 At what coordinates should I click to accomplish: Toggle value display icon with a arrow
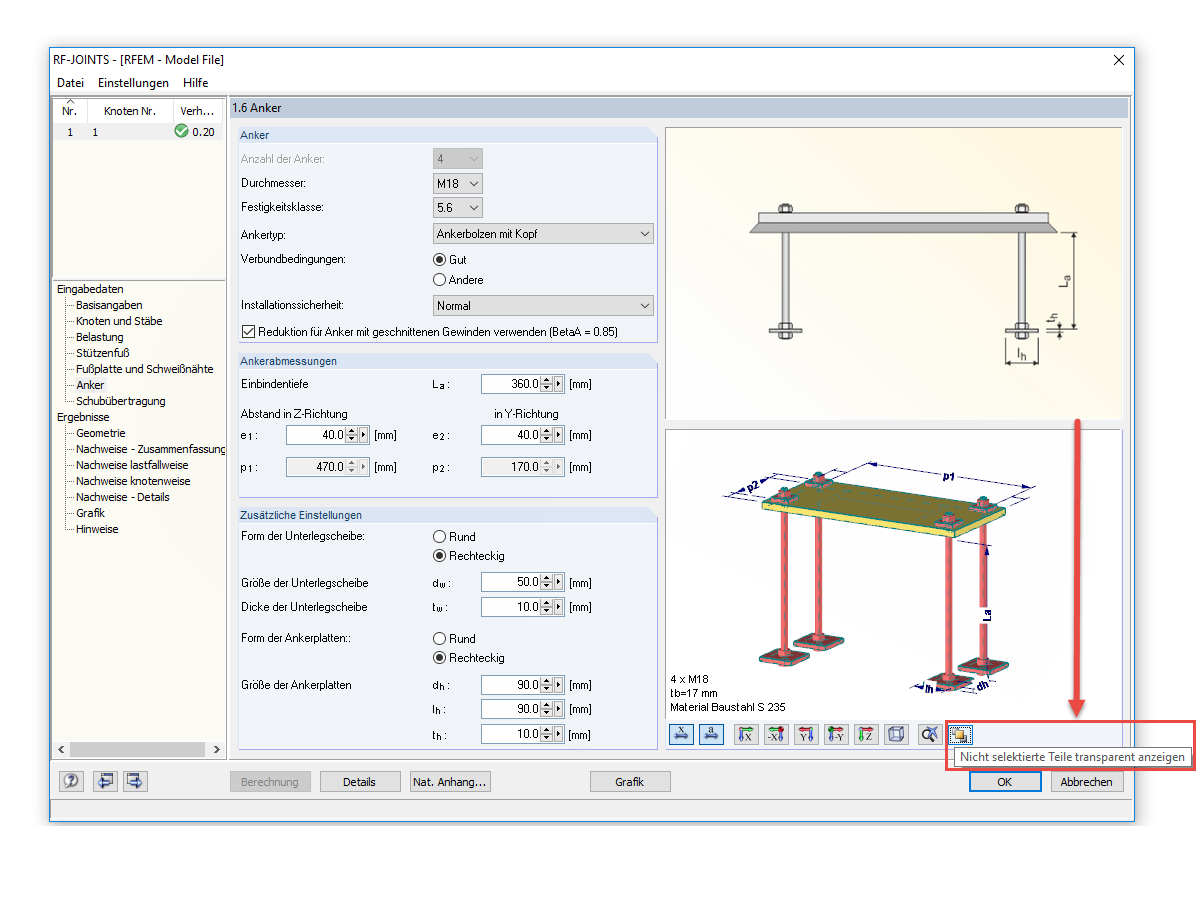point(711,734)
